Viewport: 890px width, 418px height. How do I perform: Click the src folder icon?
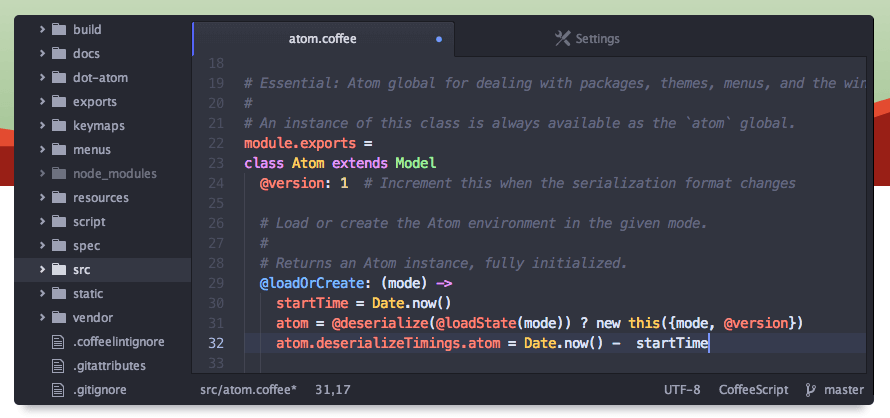click(x=59, y=269)
